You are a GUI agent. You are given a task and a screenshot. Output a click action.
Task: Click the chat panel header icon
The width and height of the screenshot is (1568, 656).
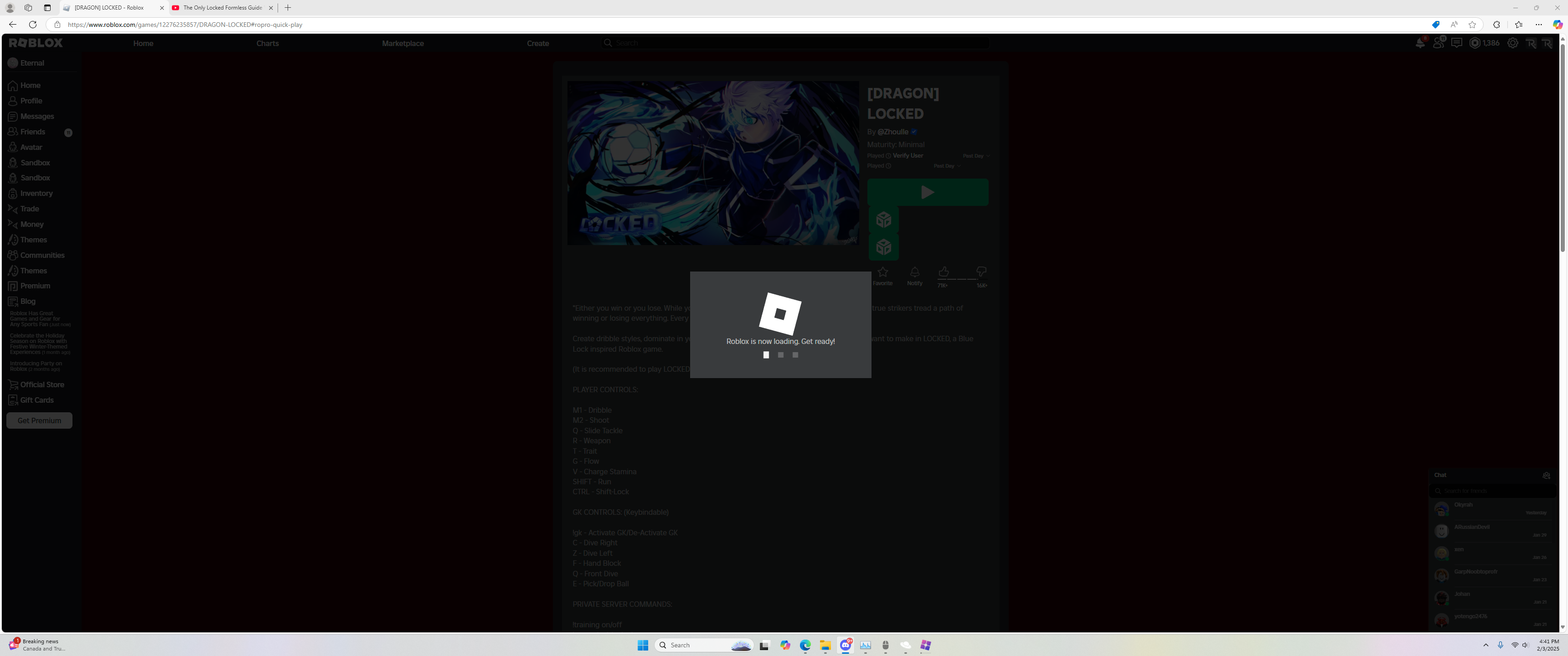click(x=1546, y=475)
